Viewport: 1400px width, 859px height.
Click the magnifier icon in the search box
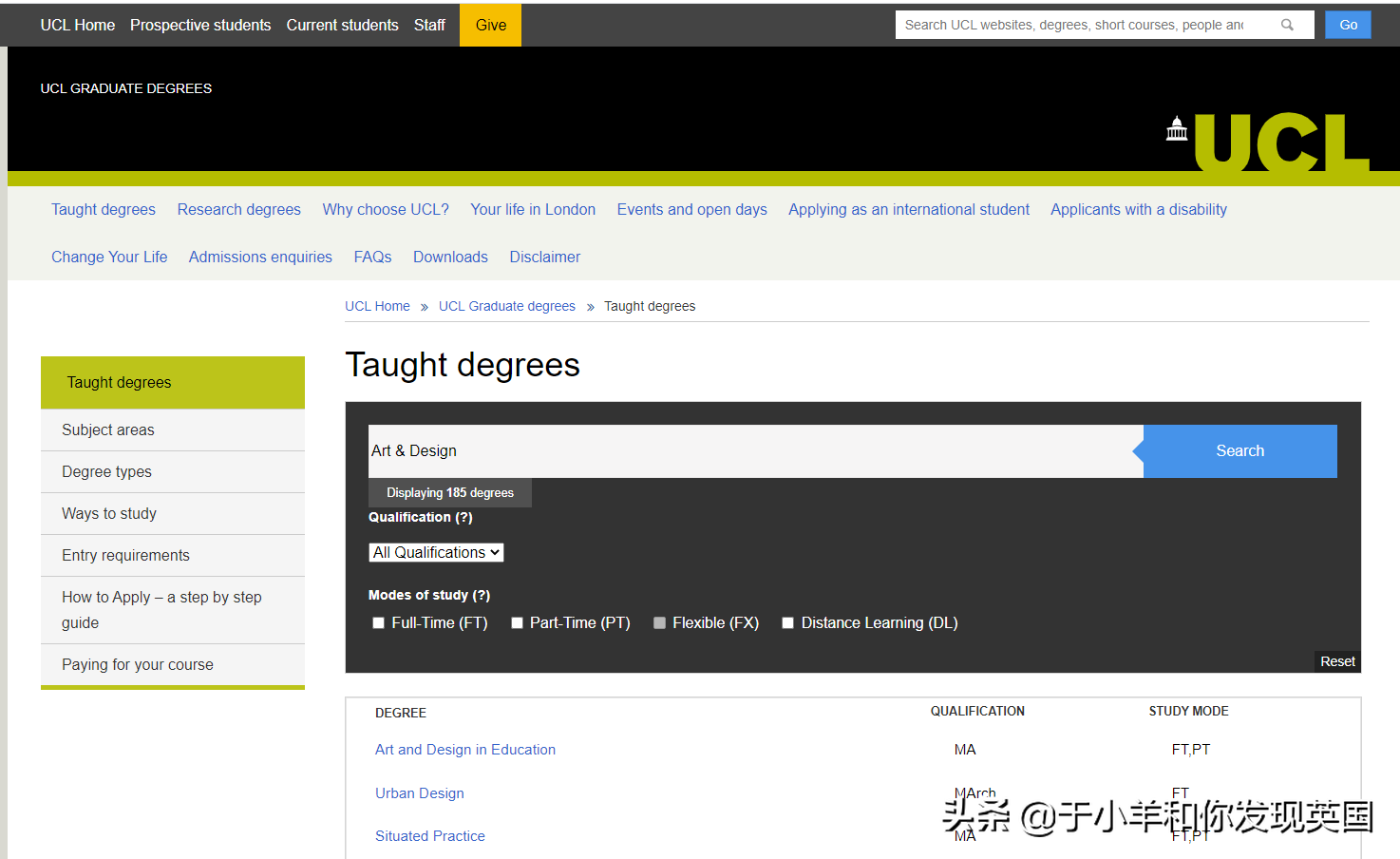(1287, 25)
